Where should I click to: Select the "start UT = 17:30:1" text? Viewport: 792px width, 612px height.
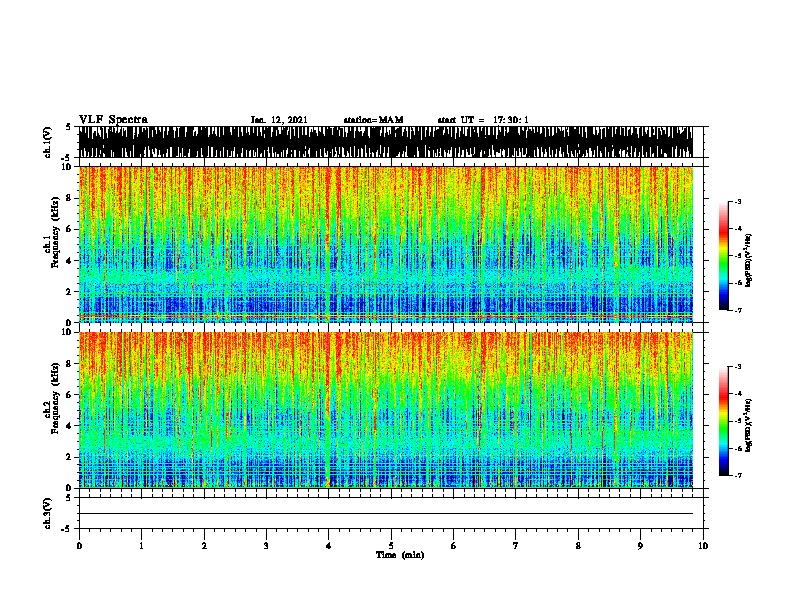tap(483, 120)
